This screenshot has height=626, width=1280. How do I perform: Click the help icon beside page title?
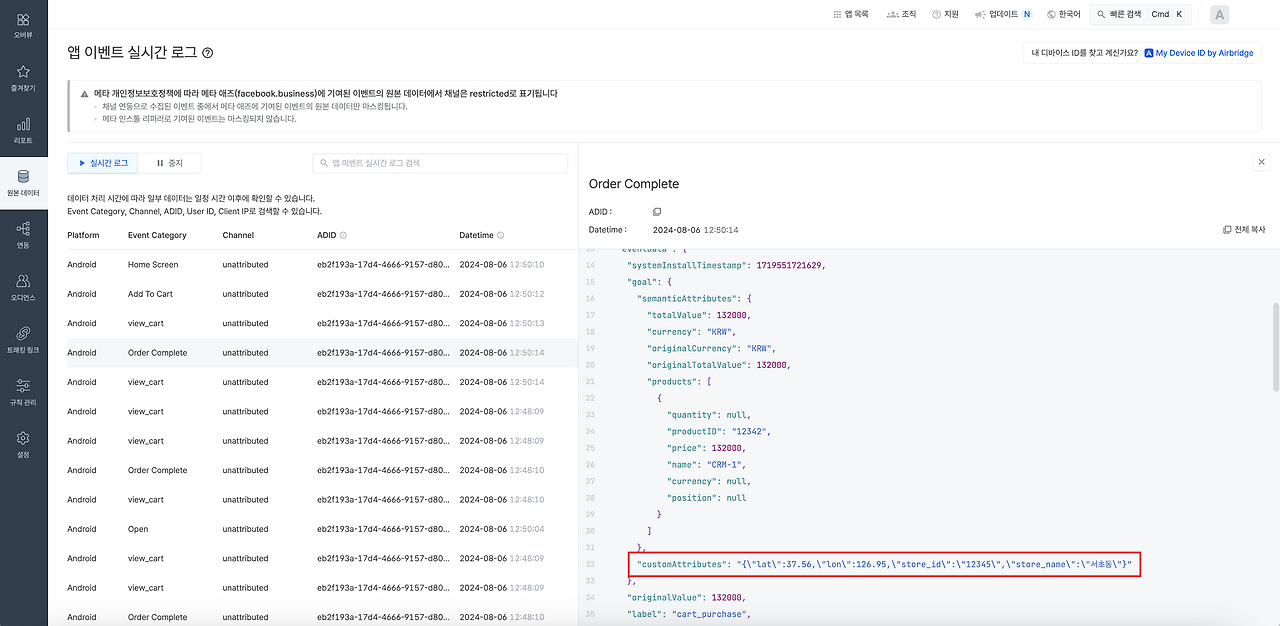(x=207, y=53)
